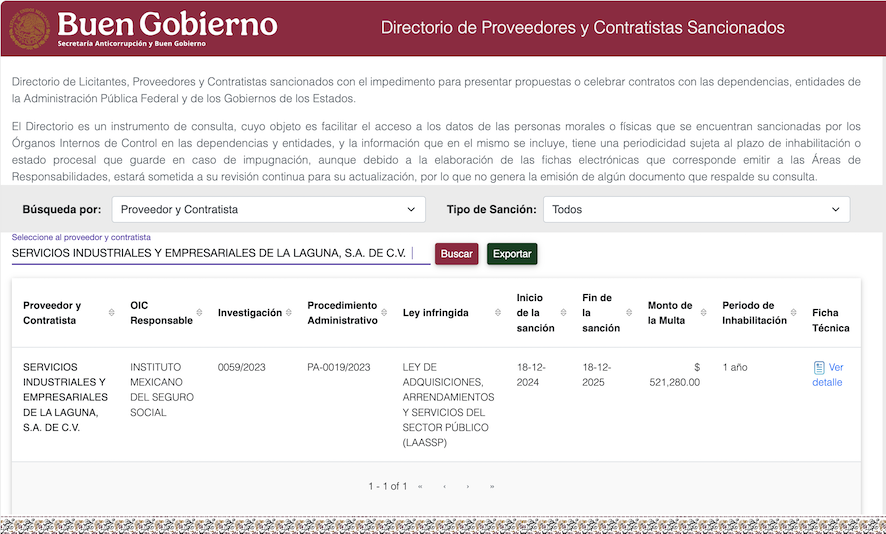Go to the first results page
This screenshot has height=534, width=886.
click(x=420, y=487)
